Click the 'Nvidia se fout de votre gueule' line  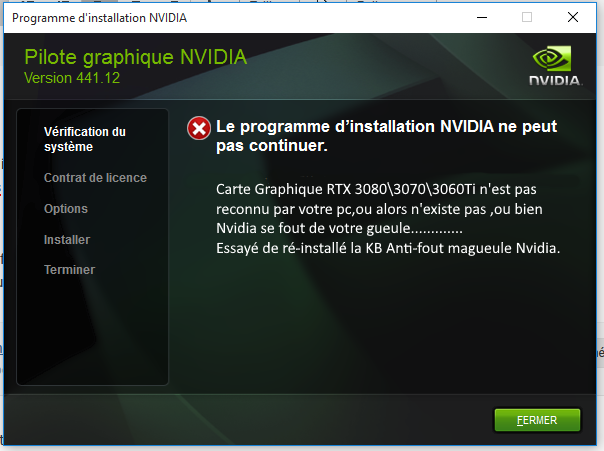click(339, 228)
